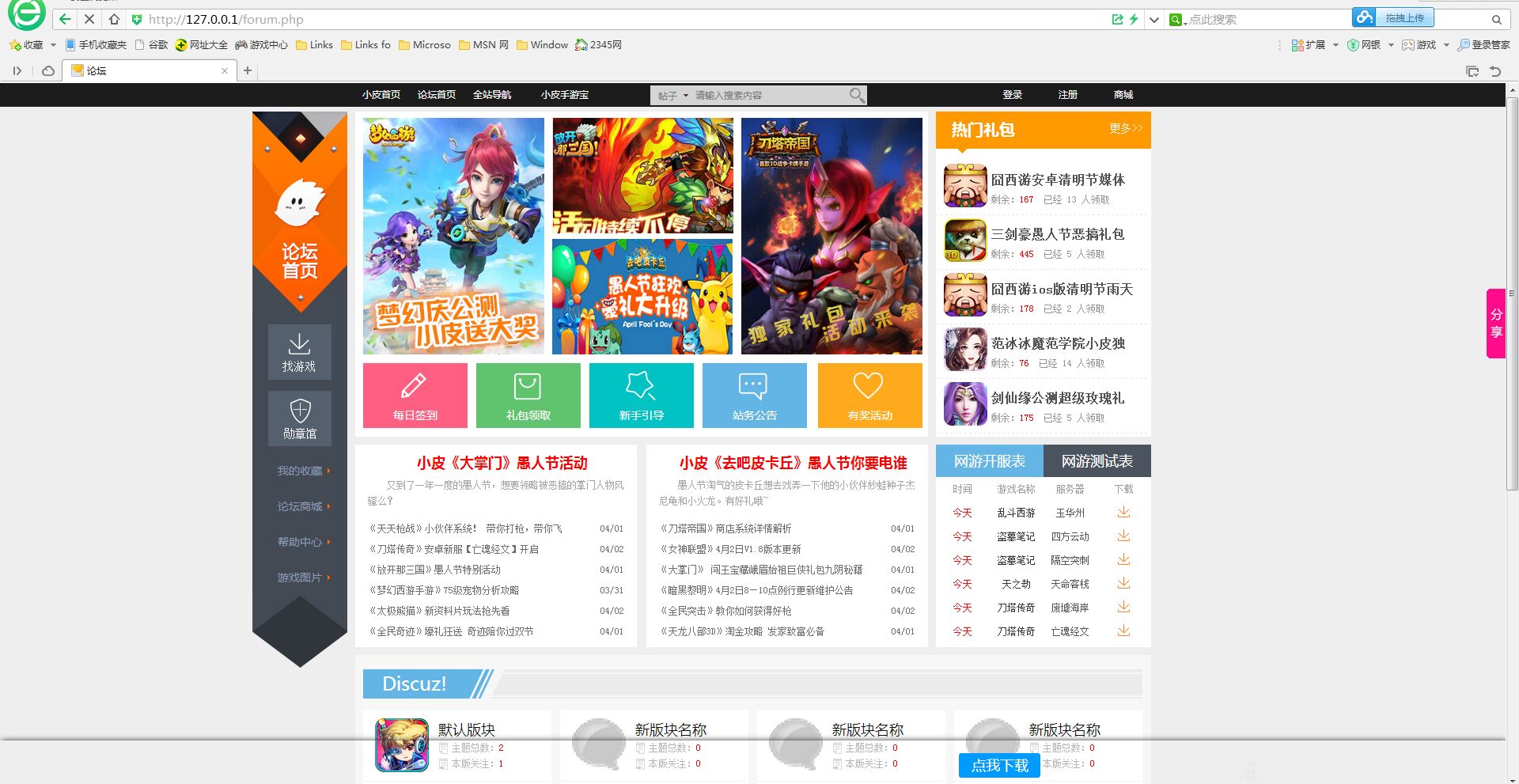Expand 帮助中心 sidebar item
The height and width of the screenshot is (784, 1519).
(x=304, y=542)
